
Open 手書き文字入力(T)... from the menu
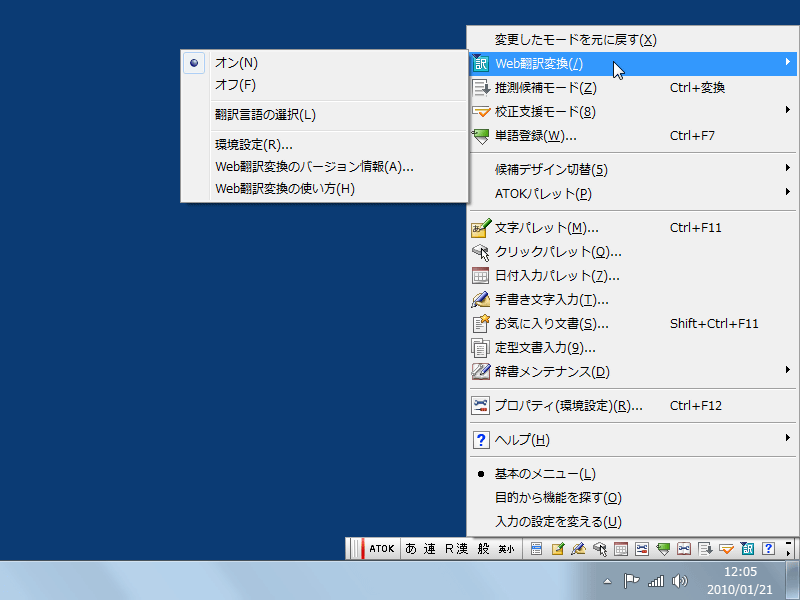(633, 300)
